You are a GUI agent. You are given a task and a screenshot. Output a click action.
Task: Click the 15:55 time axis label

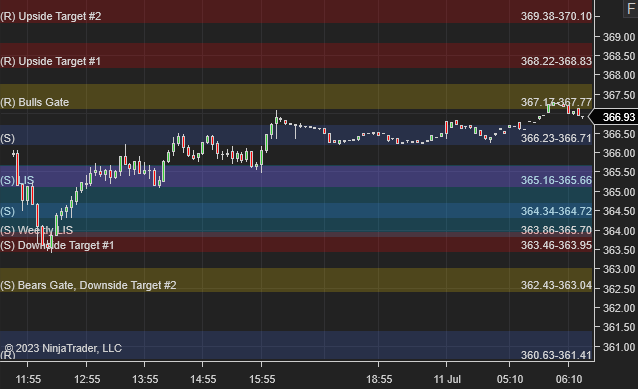pos(262,379)
